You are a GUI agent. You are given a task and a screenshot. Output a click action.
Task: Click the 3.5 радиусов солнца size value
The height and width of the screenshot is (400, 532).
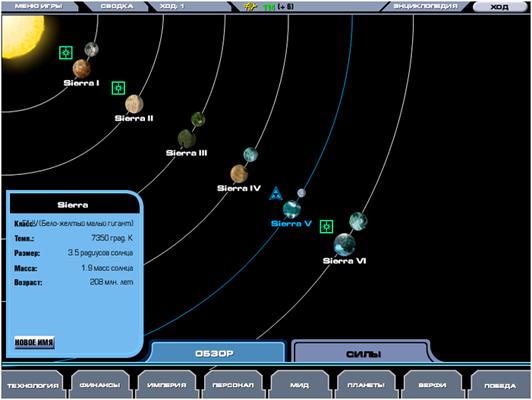100,253
